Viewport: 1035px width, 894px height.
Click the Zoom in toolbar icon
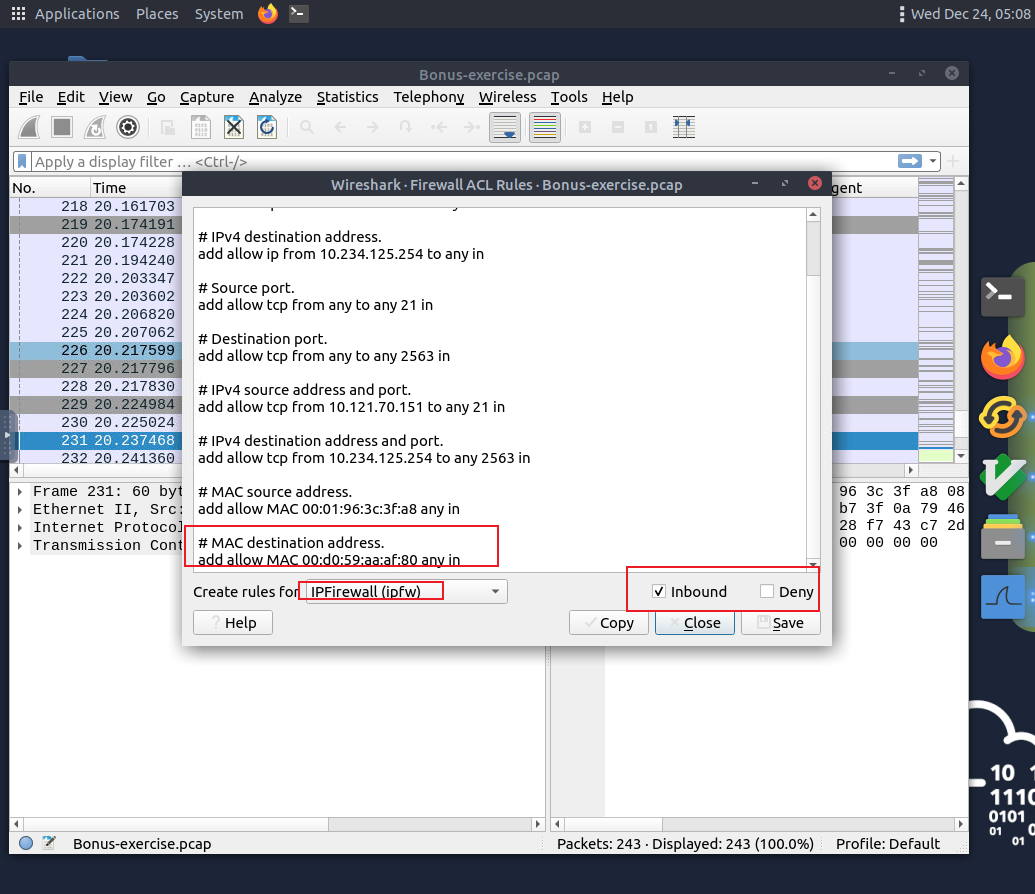(x=585, y=127)
